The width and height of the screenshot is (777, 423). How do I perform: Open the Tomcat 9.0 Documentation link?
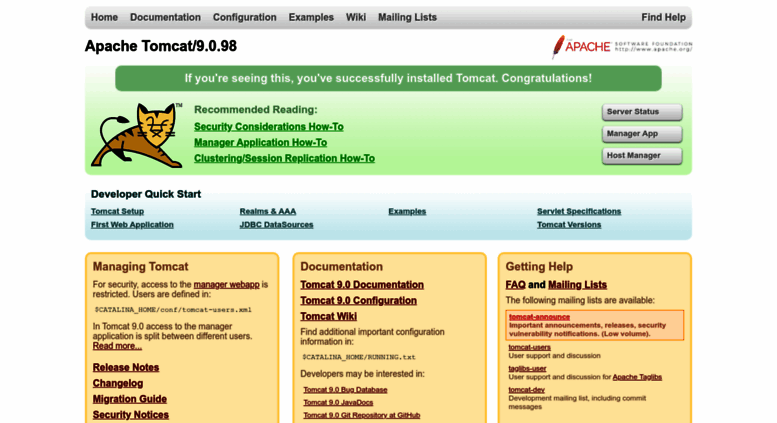click(x=361, y=285)
